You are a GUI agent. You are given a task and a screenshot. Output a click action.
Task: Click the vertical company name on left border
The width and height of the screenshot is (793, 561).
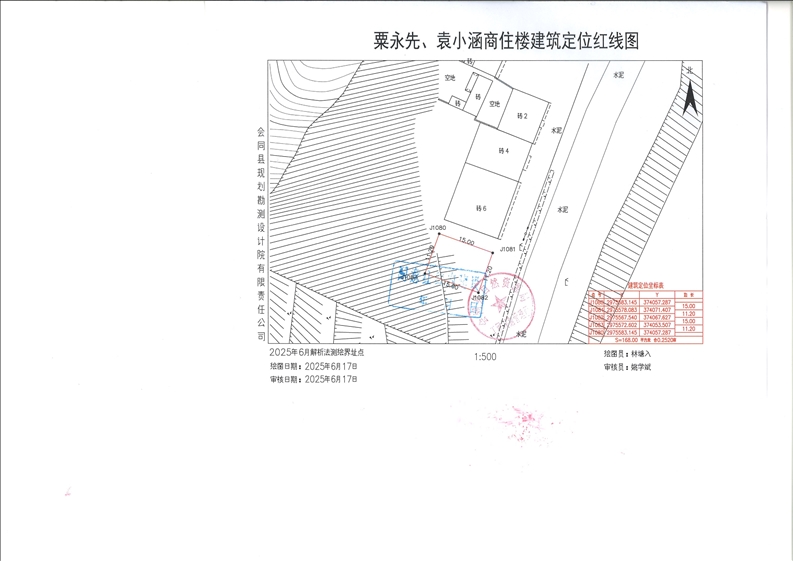261,227
